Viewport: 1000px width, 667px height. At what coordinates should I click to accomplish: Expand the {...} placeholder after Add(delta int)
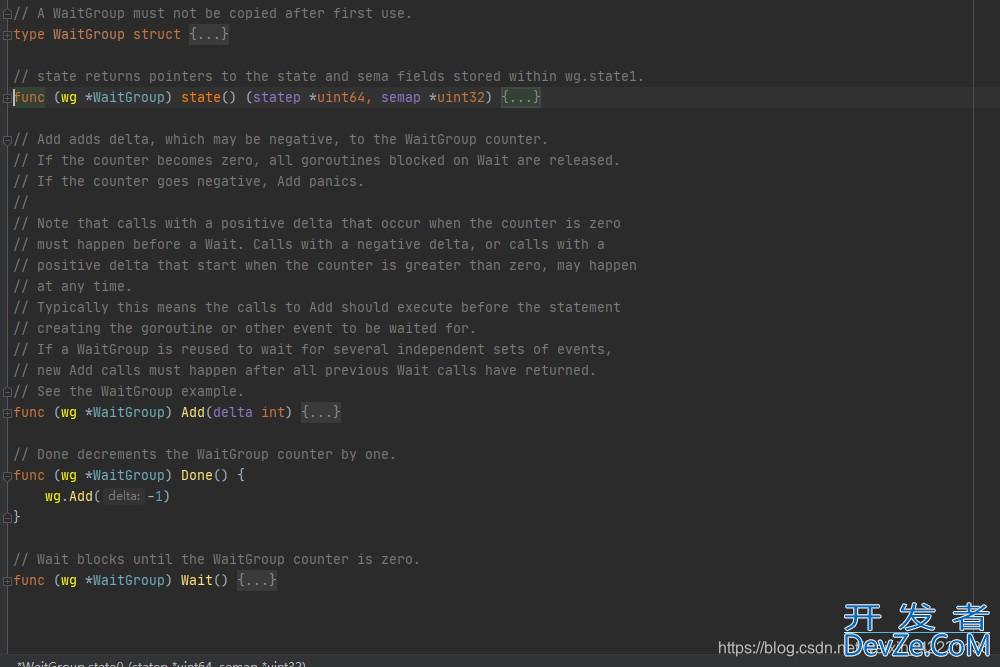pos(321,413)
